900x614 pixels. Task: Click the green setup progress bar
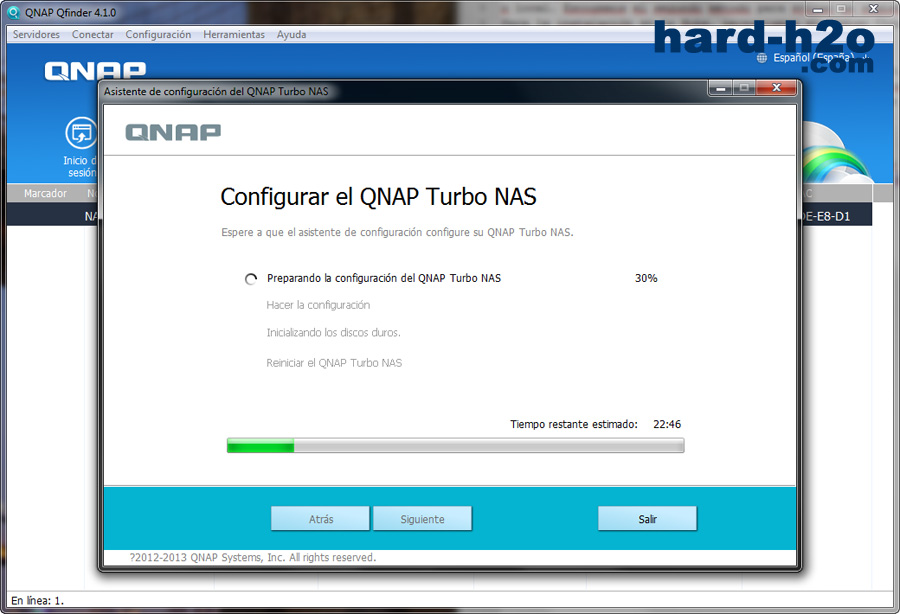(455, 445)
